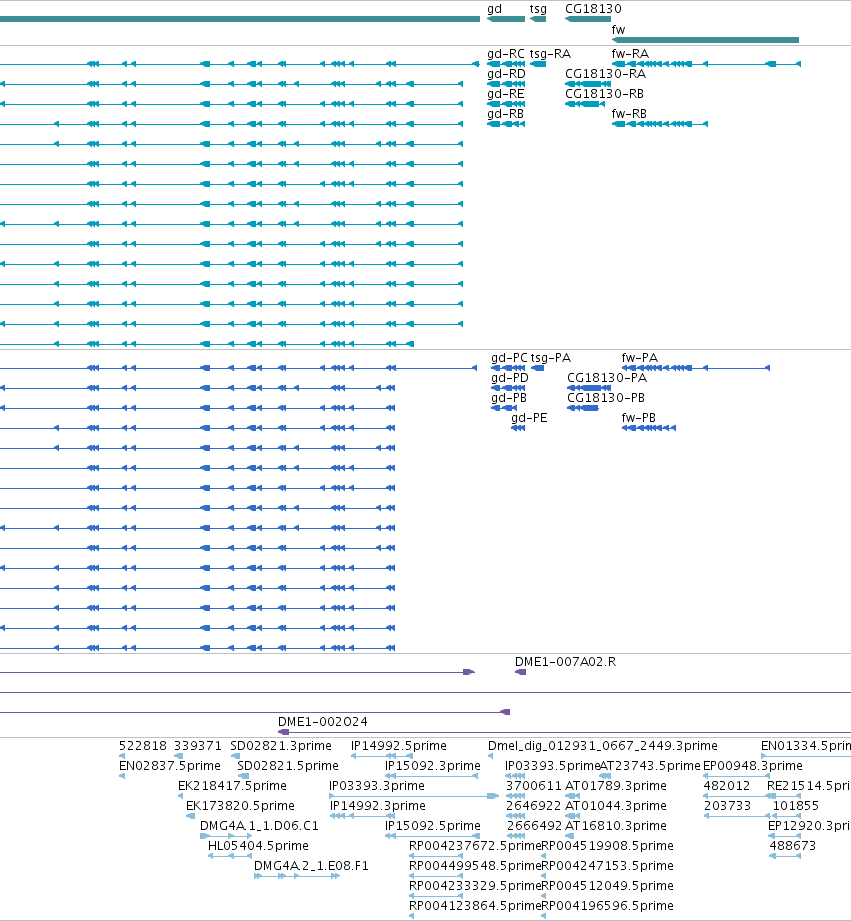
Task: Select EST 3700611
Action: (516, 796)
